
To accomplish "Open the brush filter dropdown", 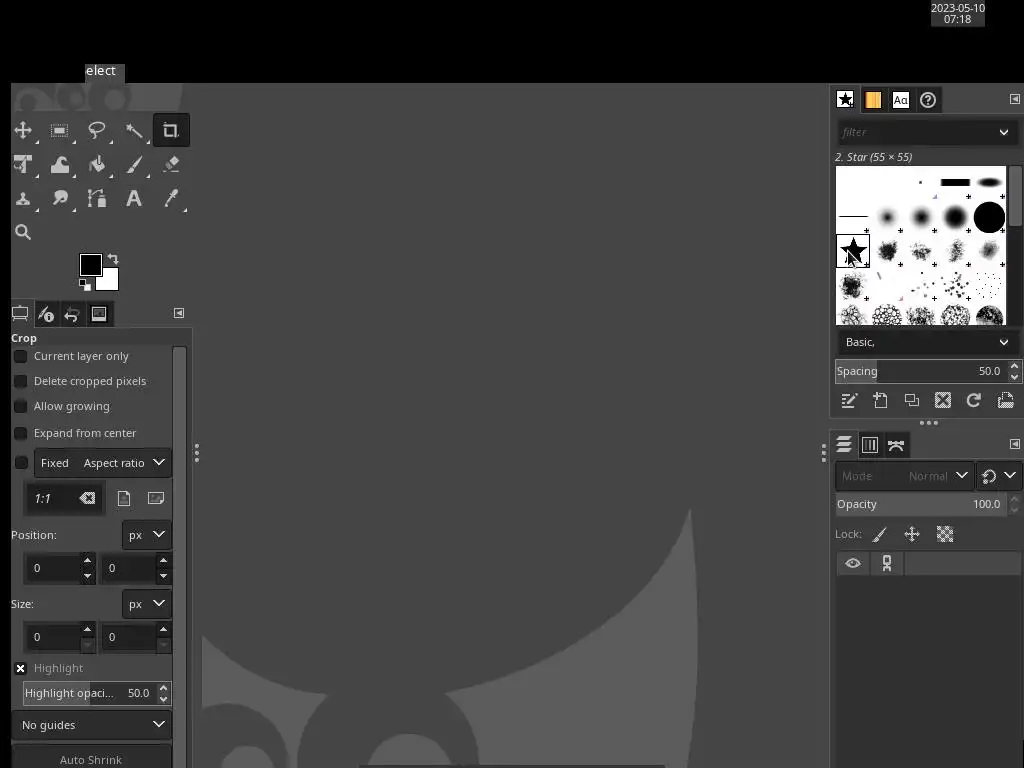I will click(1004, 133).
